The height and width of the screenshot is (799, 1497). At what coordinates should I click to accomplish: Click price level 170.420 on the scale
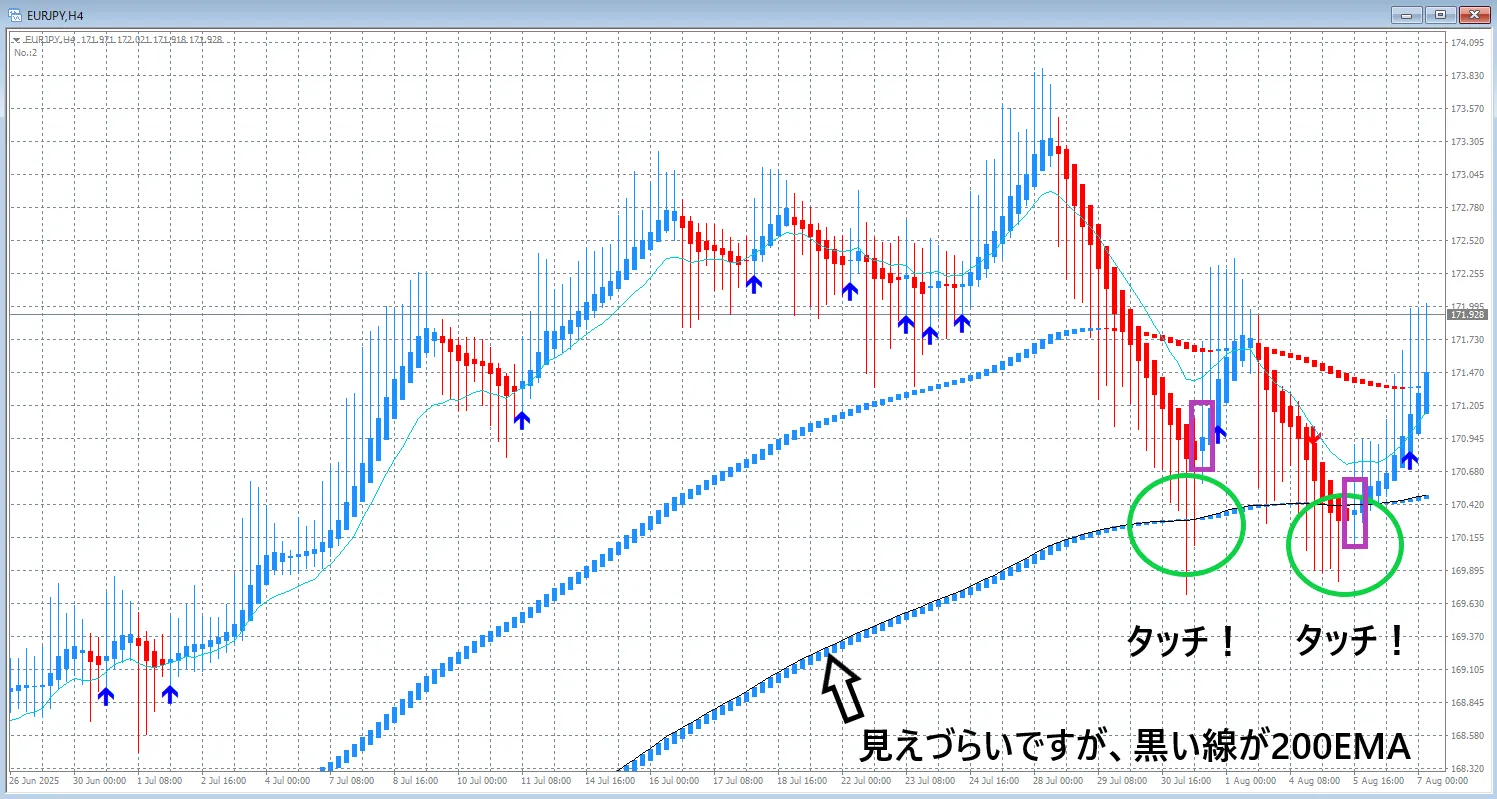click(x=1467, y=504)
